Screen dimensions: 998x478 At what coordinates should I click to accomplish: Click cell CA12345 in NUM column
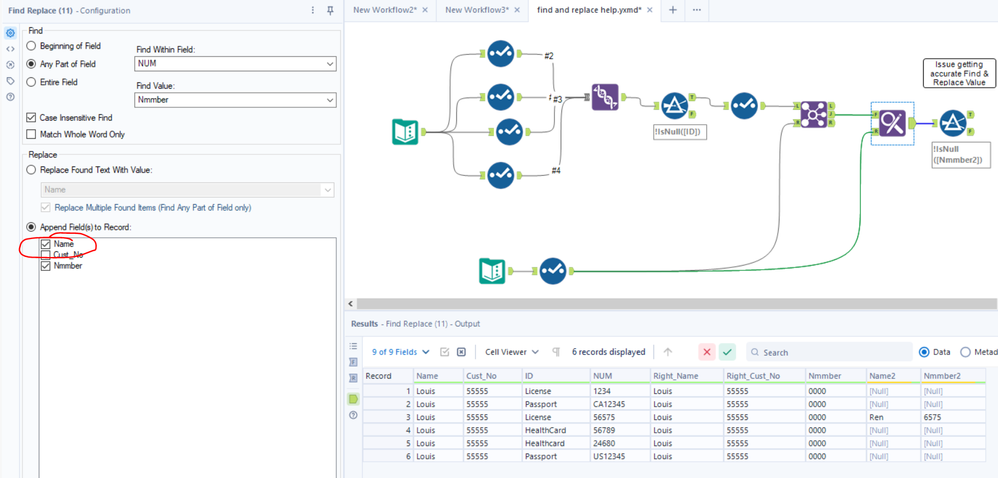[x=620, y=404]
